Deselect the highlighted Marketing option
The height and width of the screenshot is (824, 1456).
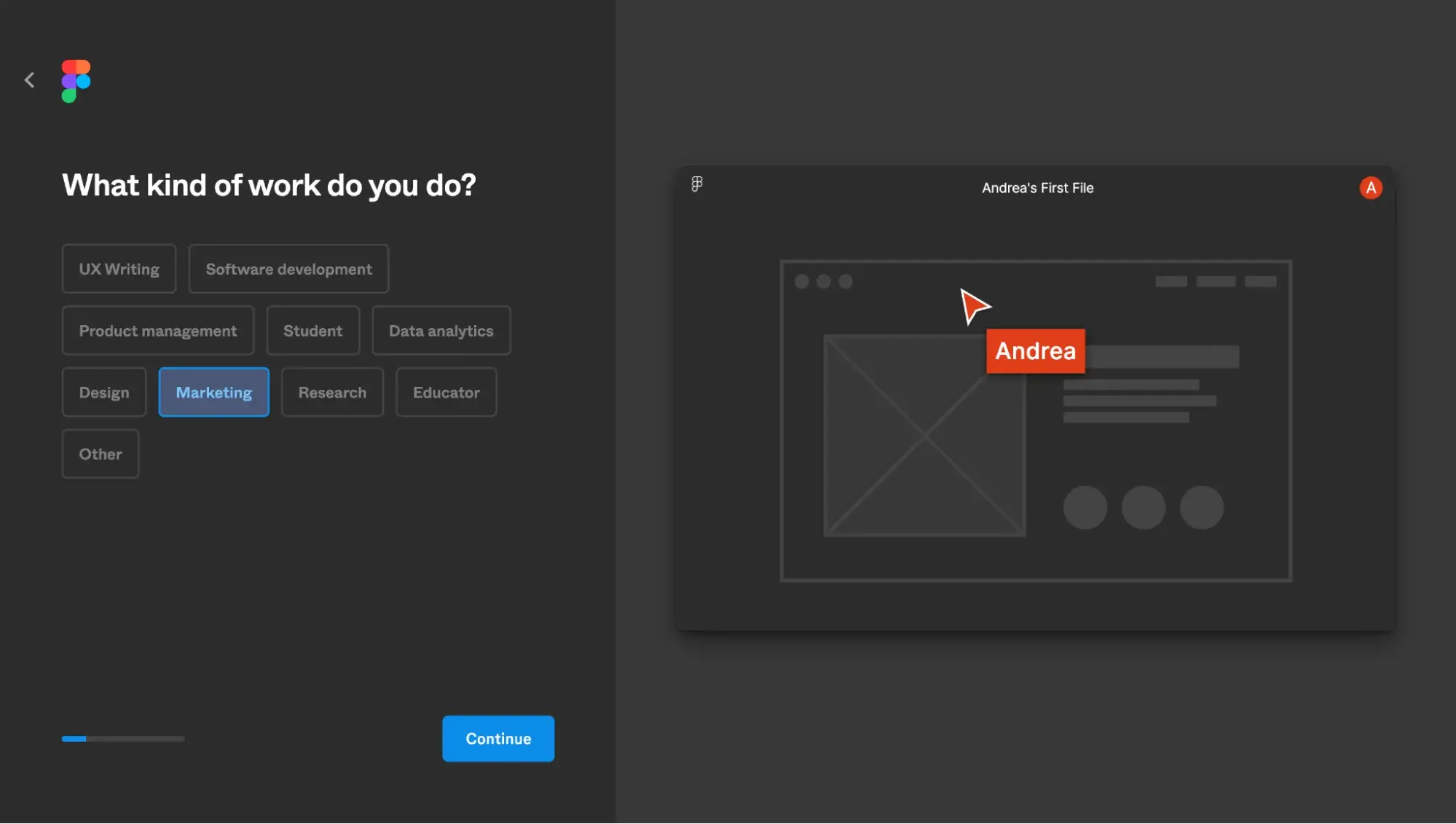(214, 393)
